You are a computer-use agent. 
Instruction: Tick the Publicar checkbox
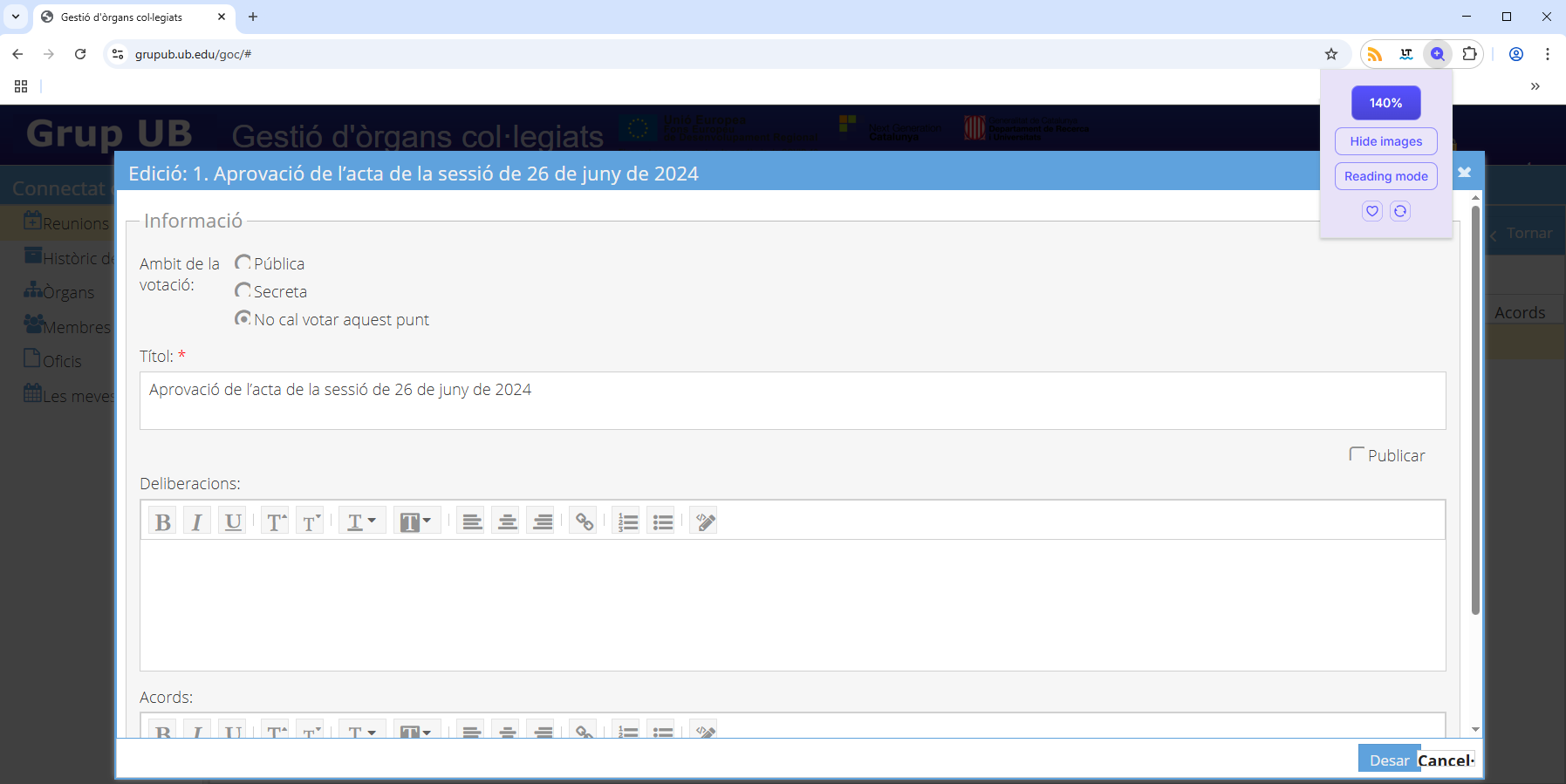pos(1357,454)
